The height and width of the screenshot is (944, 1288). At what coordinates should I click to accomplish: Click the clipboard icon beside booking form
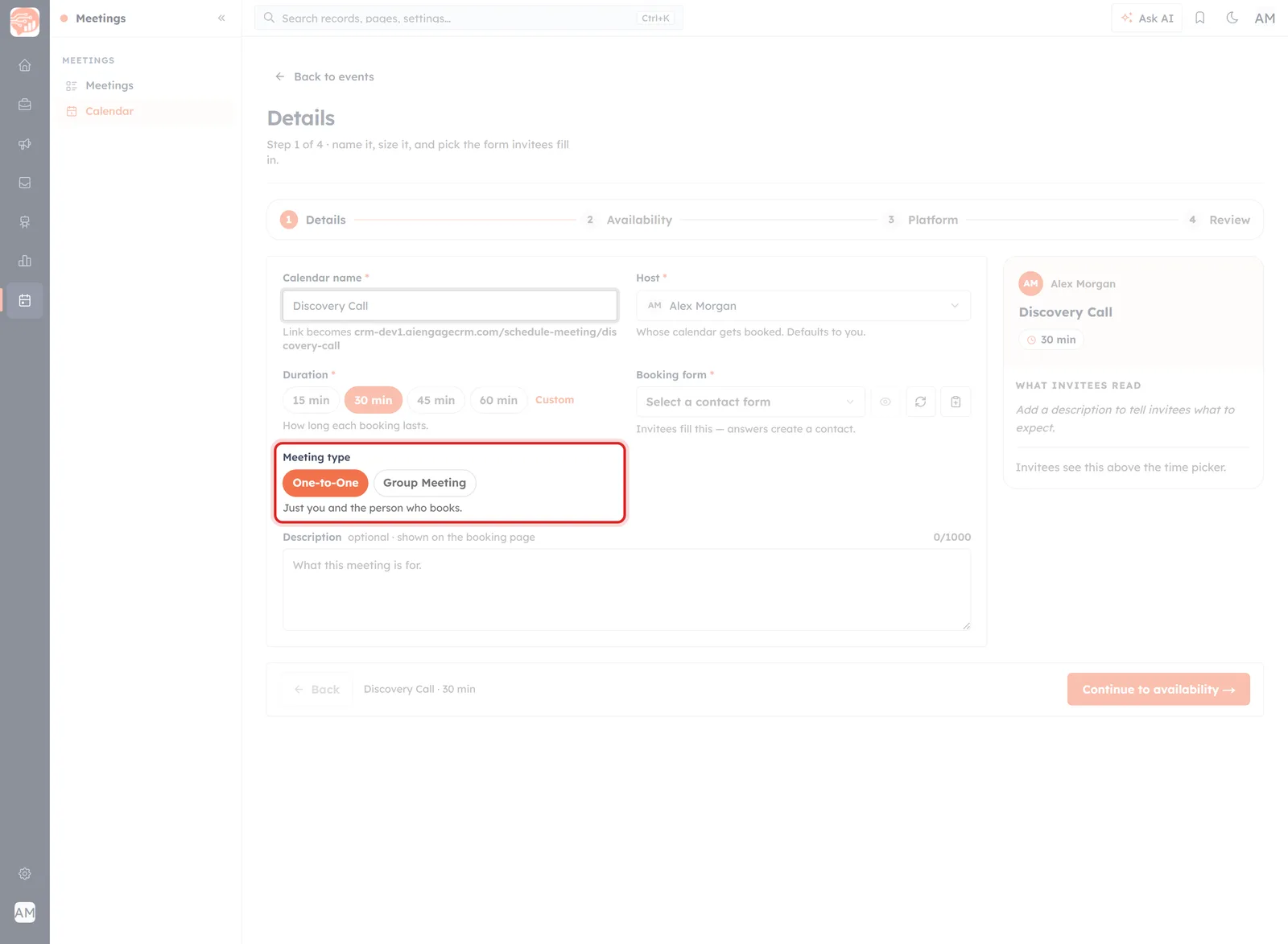point(956,402)
